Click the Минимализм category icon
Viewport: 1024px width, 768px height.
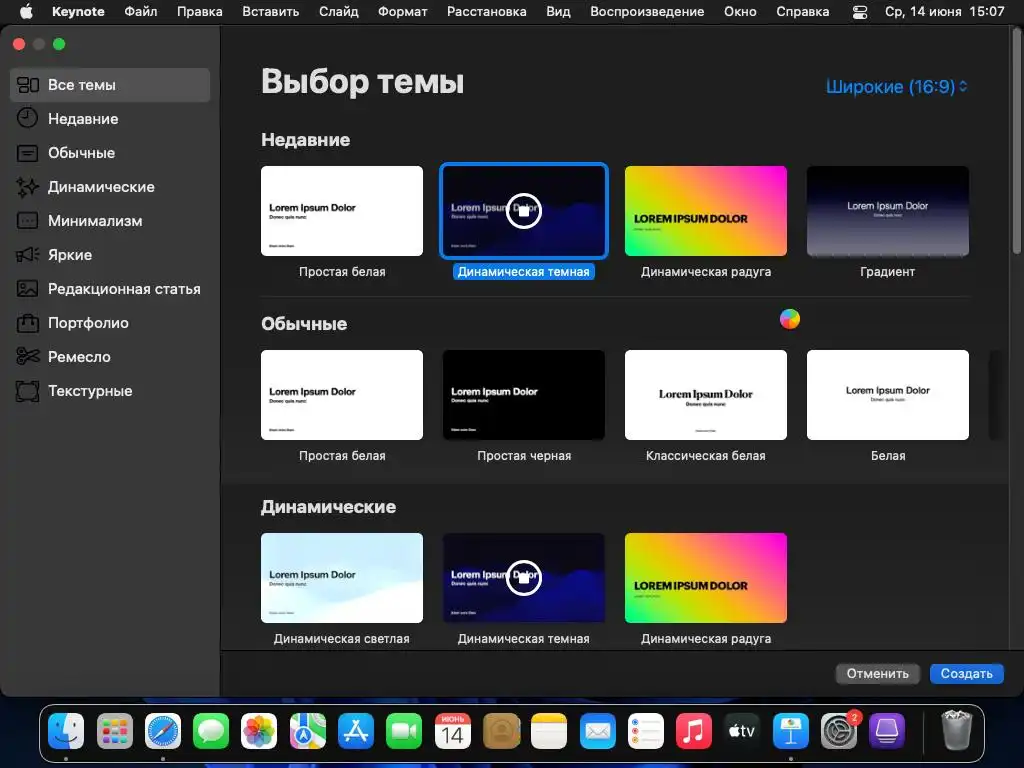click(27, 221)
